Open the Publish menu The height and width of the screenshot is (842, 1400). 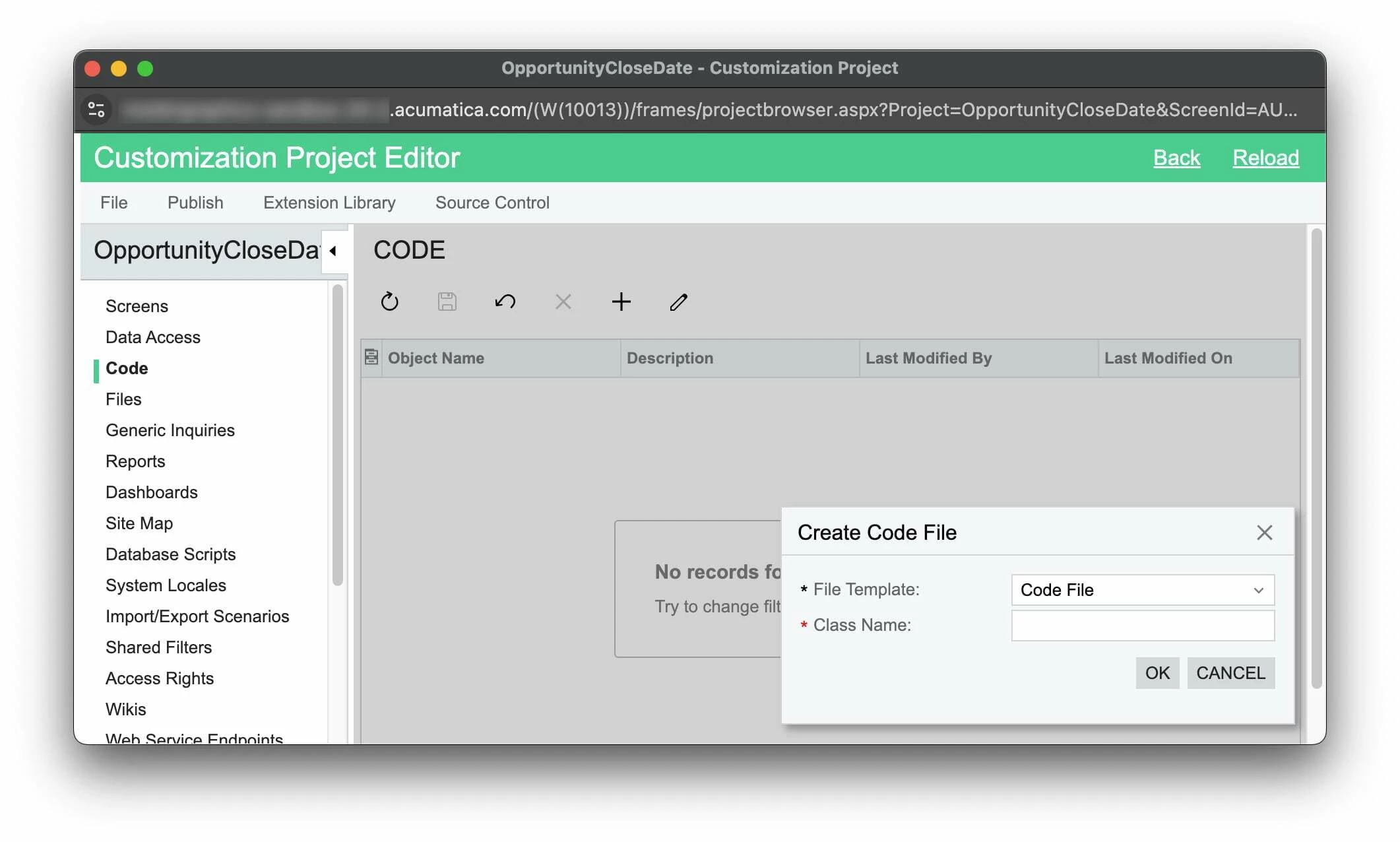[x=195, y=202]
